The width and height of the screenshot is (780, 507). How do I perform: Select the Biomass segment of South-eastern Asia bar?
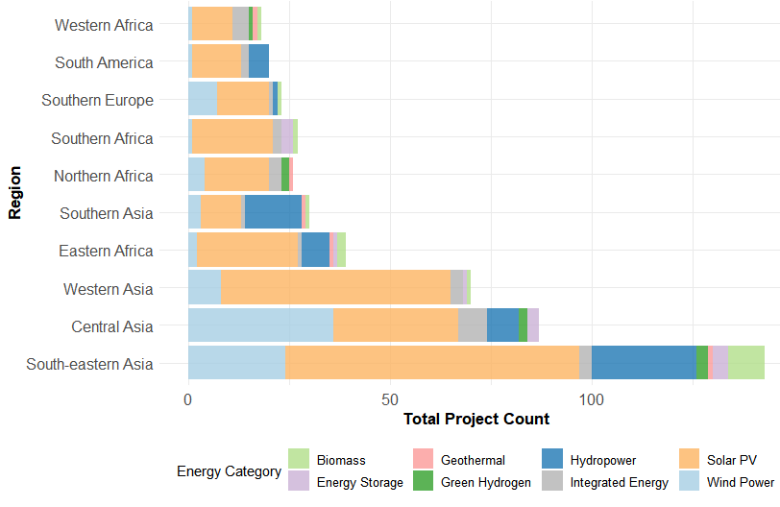(746, 363)
